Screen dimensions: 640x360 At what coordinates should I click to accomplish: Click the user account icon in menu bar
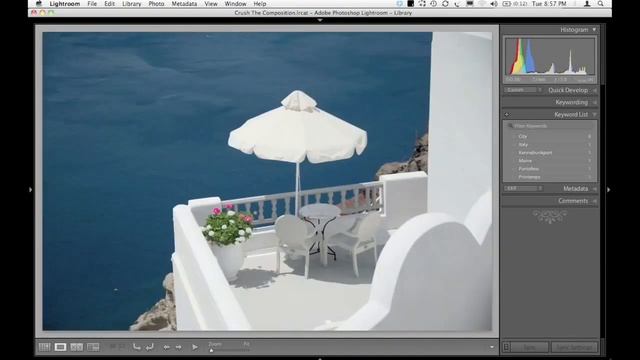[587, 4]
